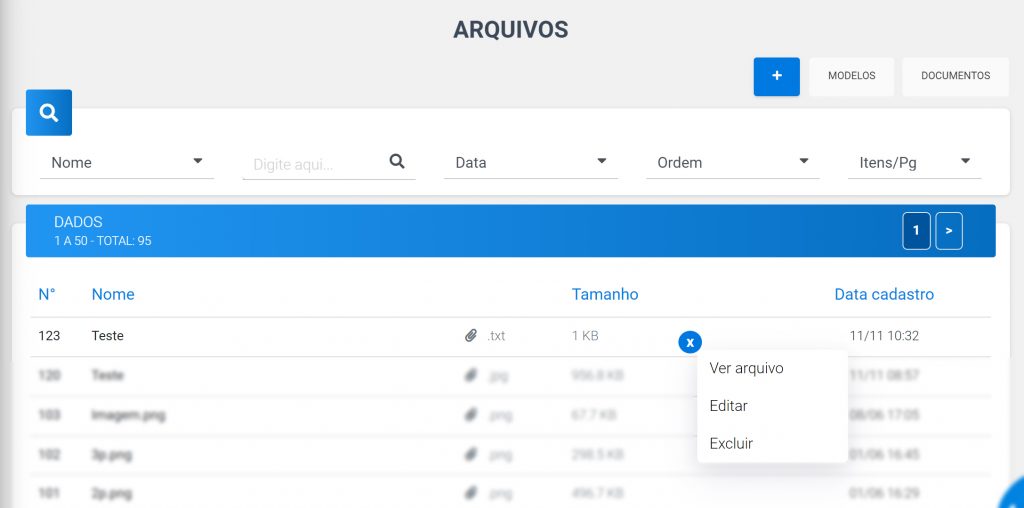Click the plus add file button
The image size is (1024, 508).
tap(776, 76)
